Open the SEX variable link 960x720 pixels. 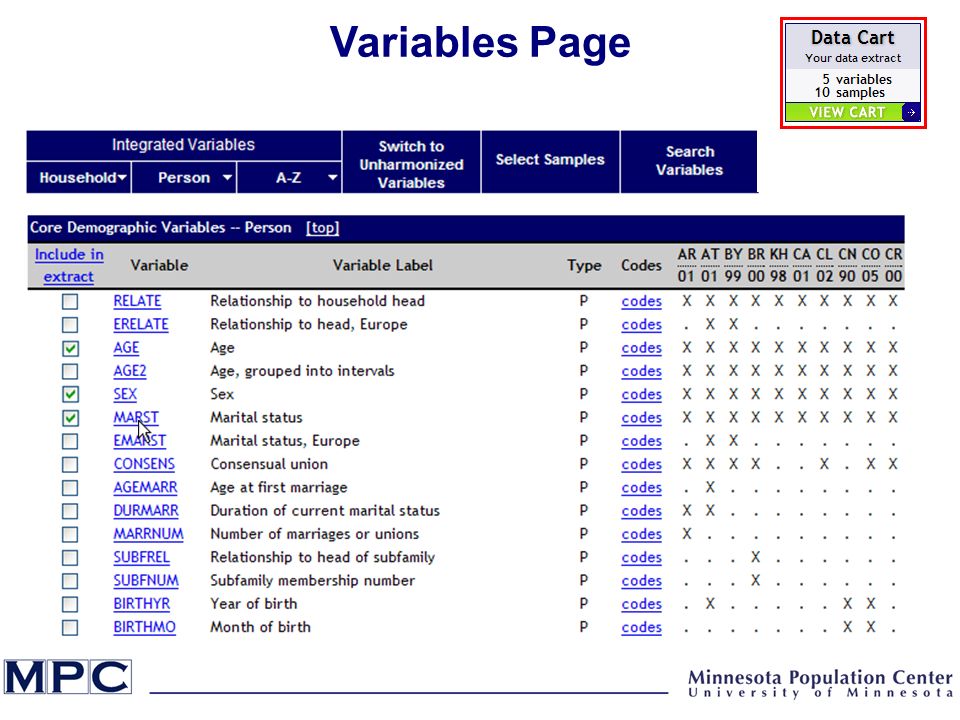125,394
